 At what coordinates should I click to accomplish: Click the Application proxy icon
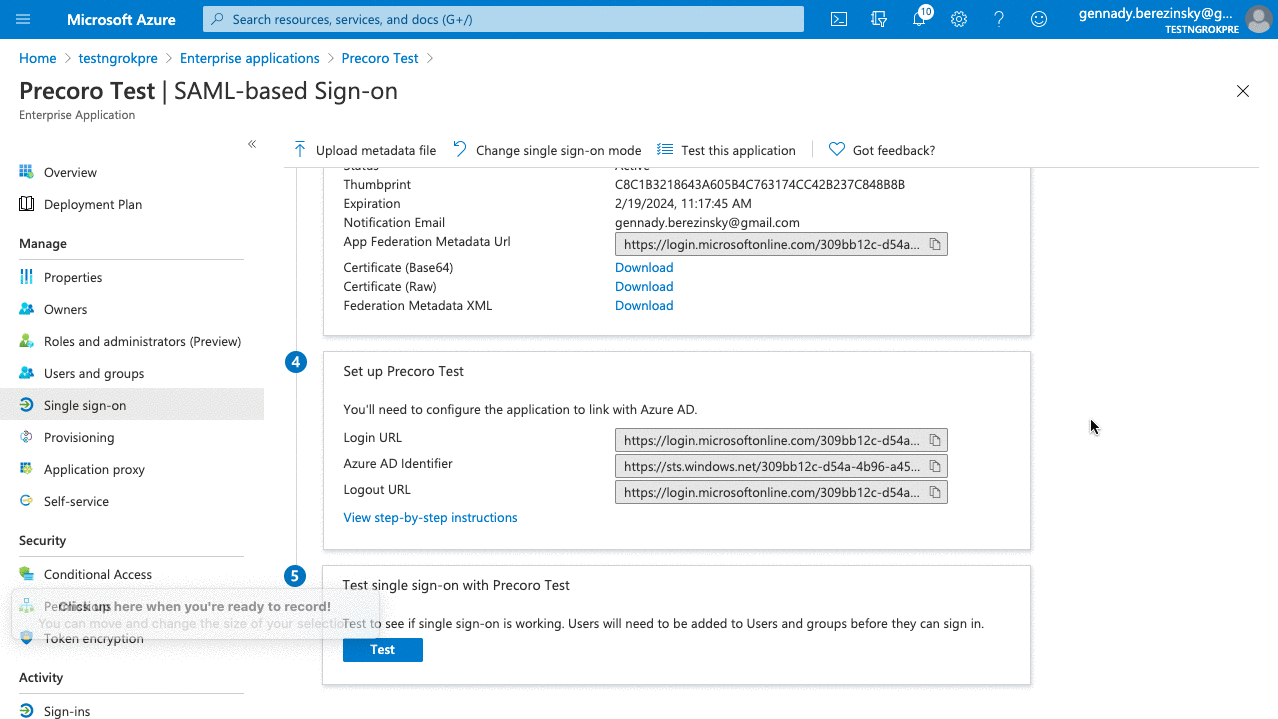26,469
